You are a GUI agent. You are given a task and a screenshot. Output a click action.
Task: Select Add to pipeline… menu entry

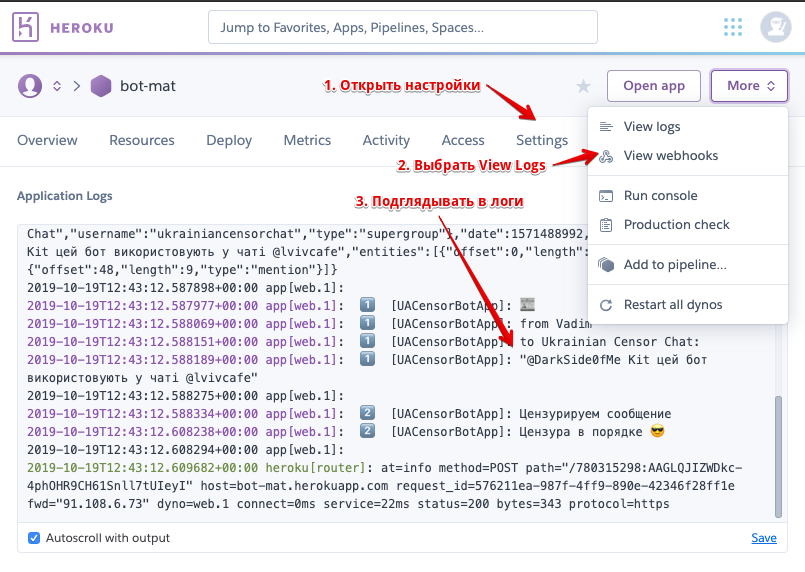688,264
